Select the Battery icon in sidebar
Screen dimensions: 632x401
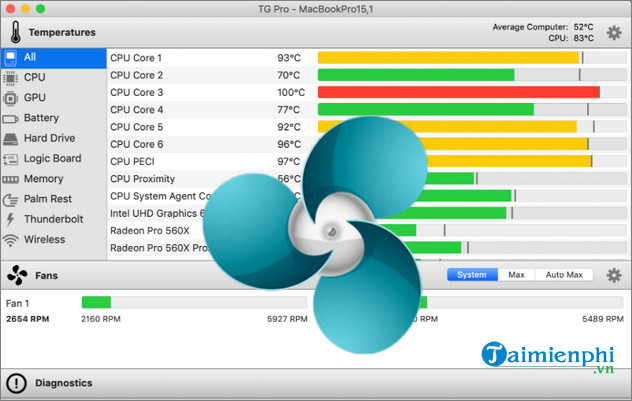coord(11,118)
